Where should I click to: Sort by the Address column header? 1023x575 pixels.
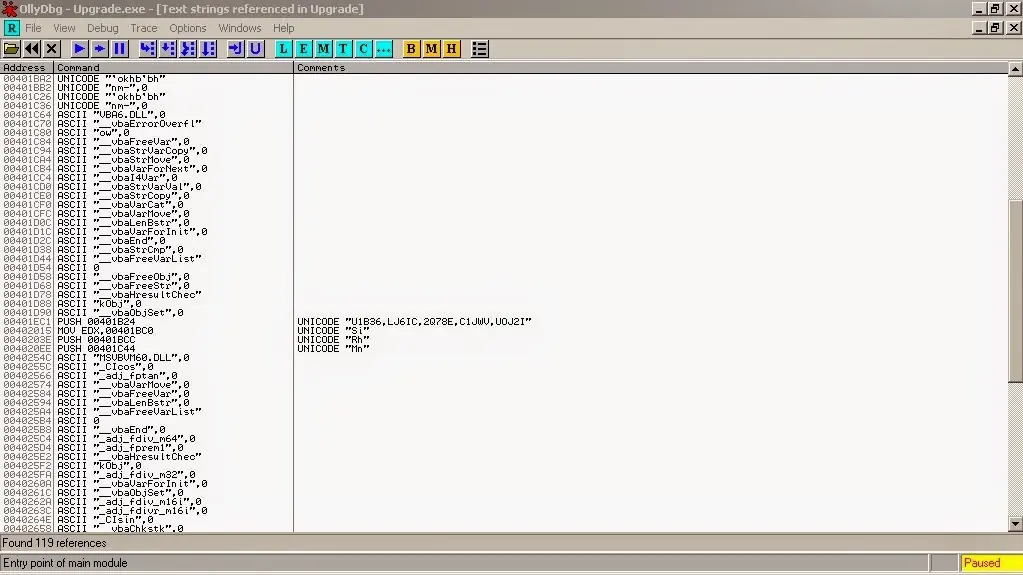coord(27,68)
